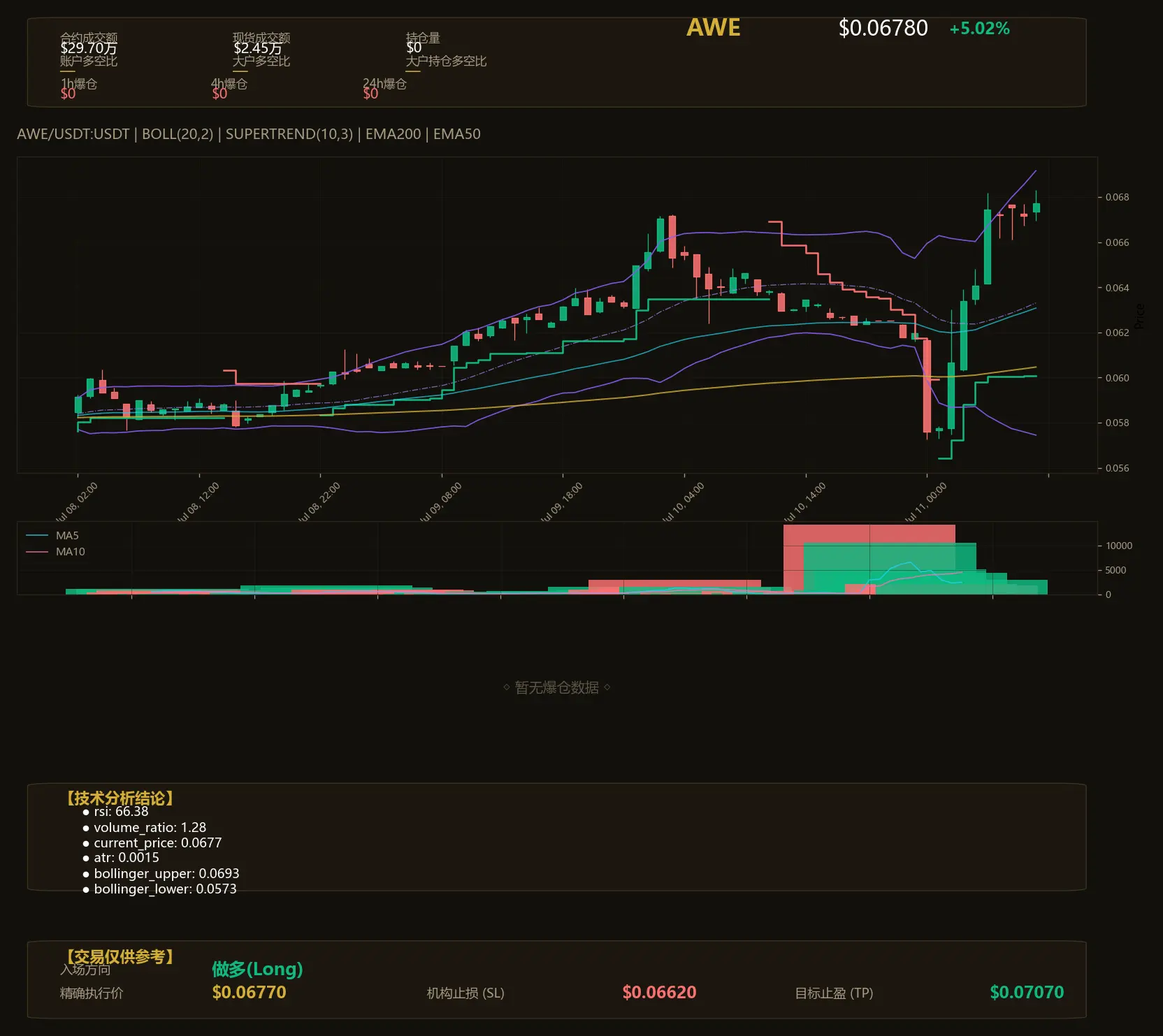Click the 24h爆仓 label
The width and height of the screenshot is (1163, 1036).
click(x=384, y=84)
